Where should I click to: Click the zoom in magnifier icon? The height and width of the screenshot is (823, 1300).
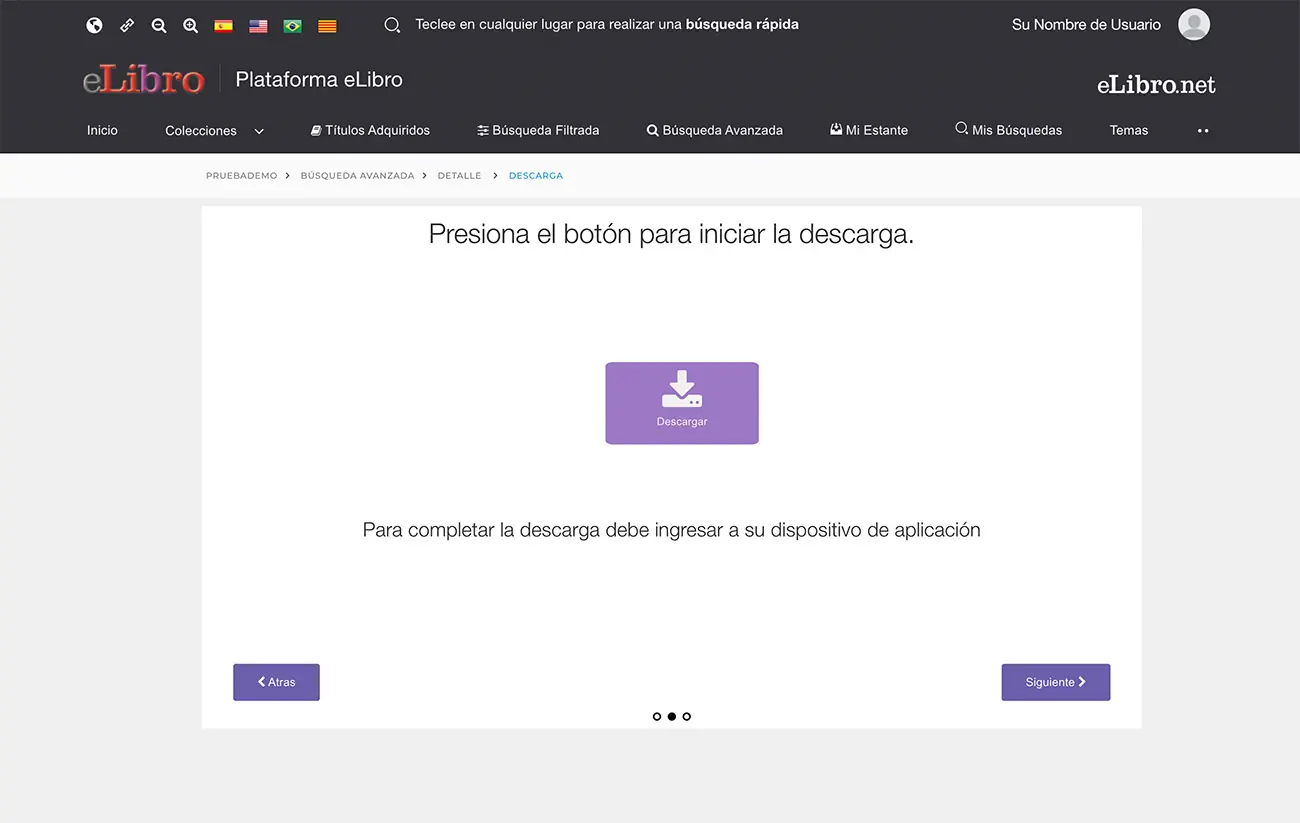click(191, 26)
